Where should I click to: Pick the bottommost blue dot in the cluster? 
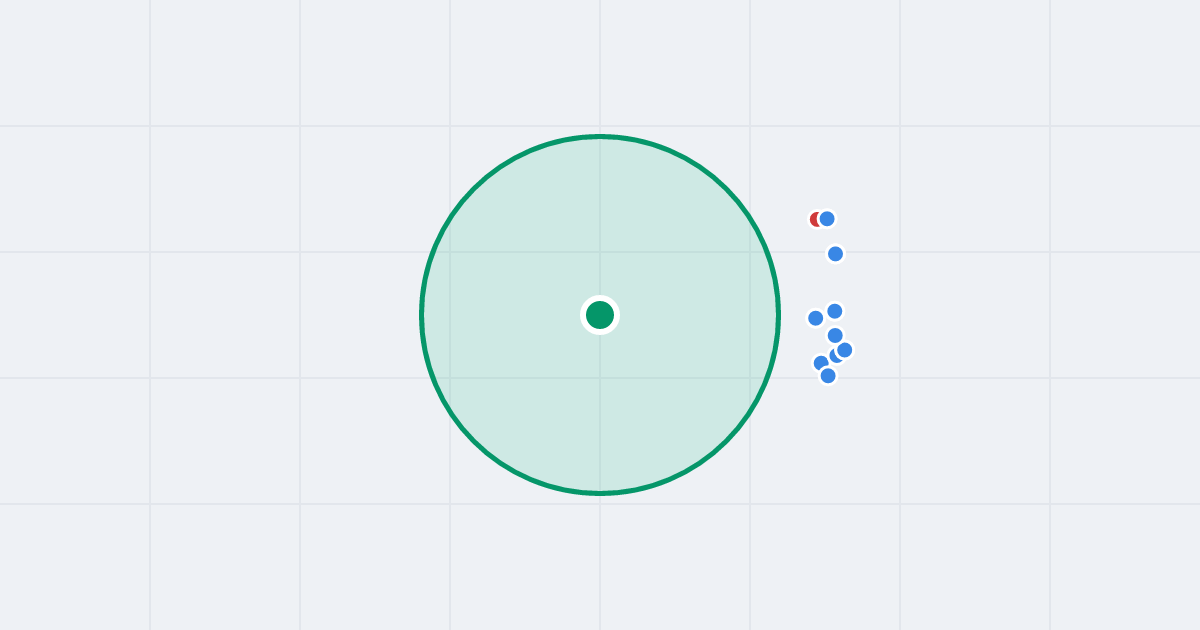coord(828,376)
